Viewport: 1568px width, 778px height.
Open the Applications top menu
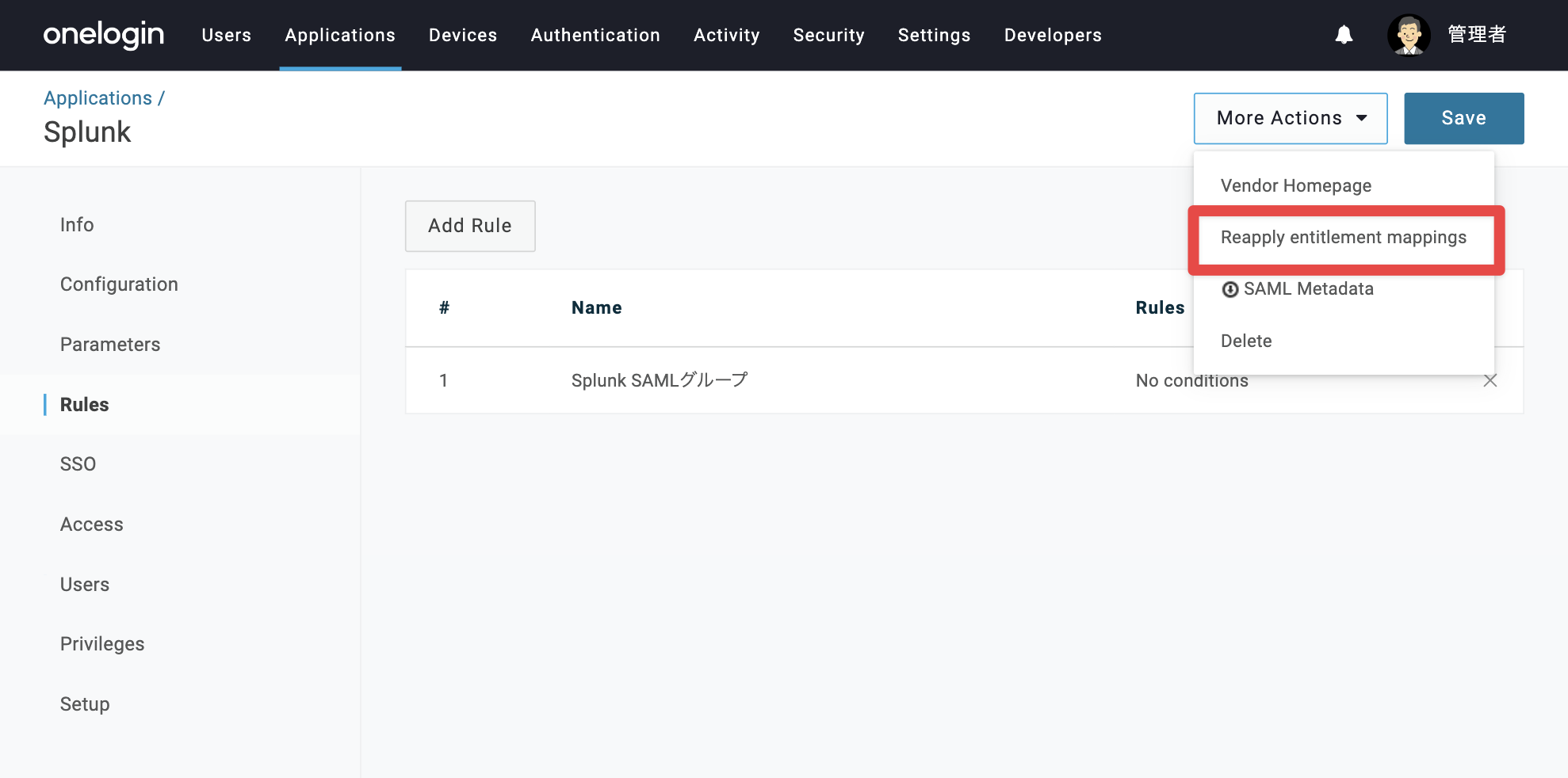pos(340,35)
